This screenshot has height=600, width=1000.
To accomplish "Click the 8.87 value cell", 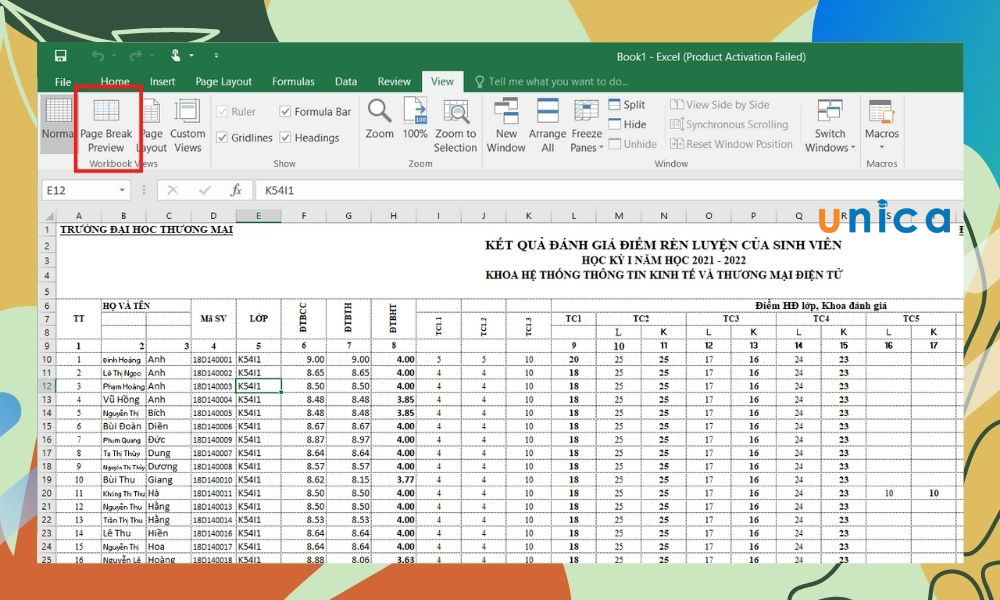I will pyautogui.click(x=304, y=439).
